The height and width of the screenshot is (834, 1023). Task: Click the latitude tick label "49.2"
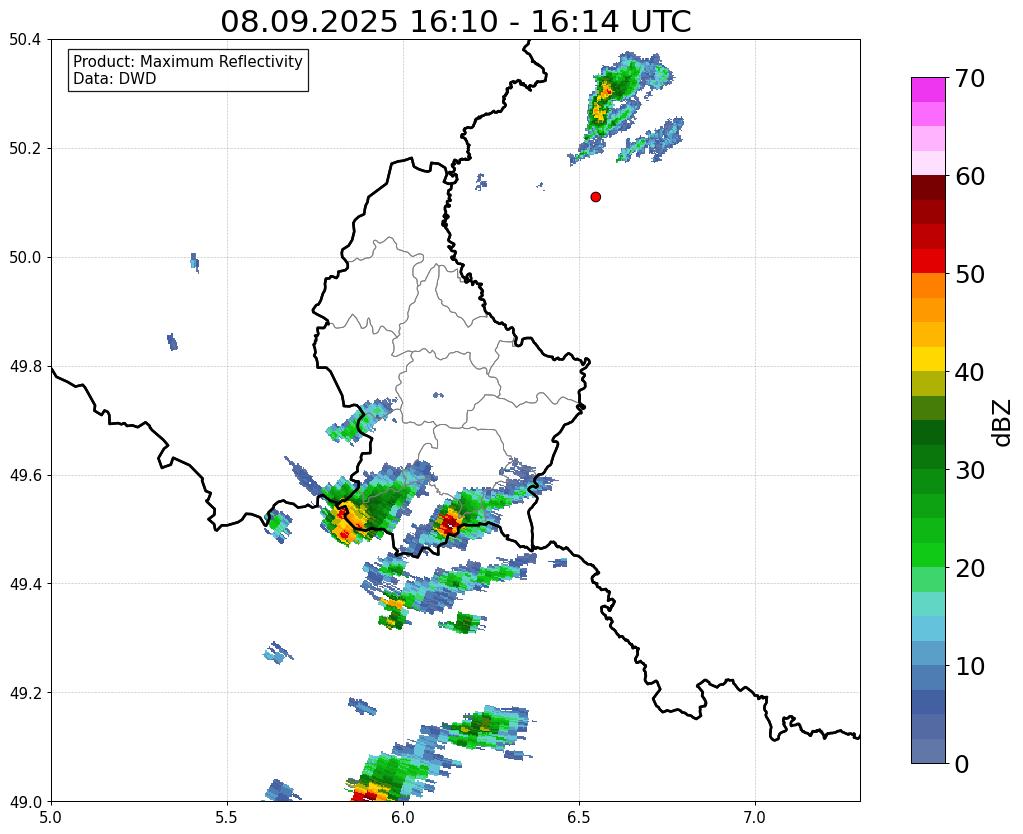click(25, 693)
